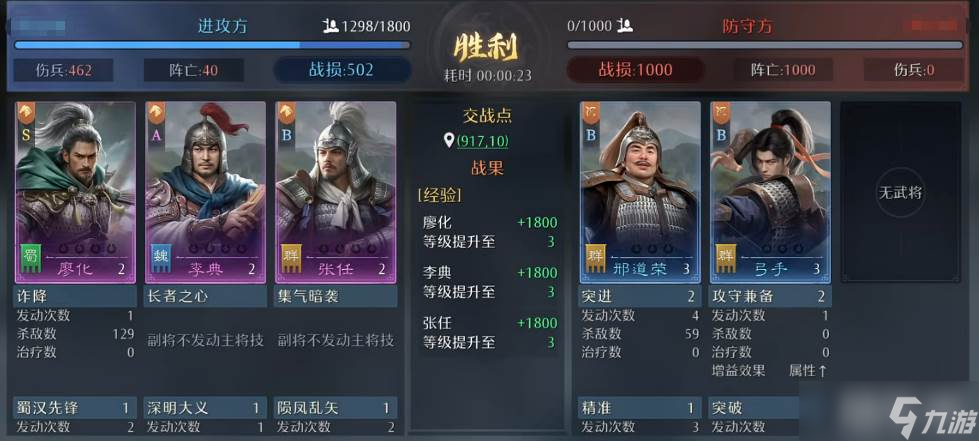Click the attacker troop count icon

click(330, 26)
